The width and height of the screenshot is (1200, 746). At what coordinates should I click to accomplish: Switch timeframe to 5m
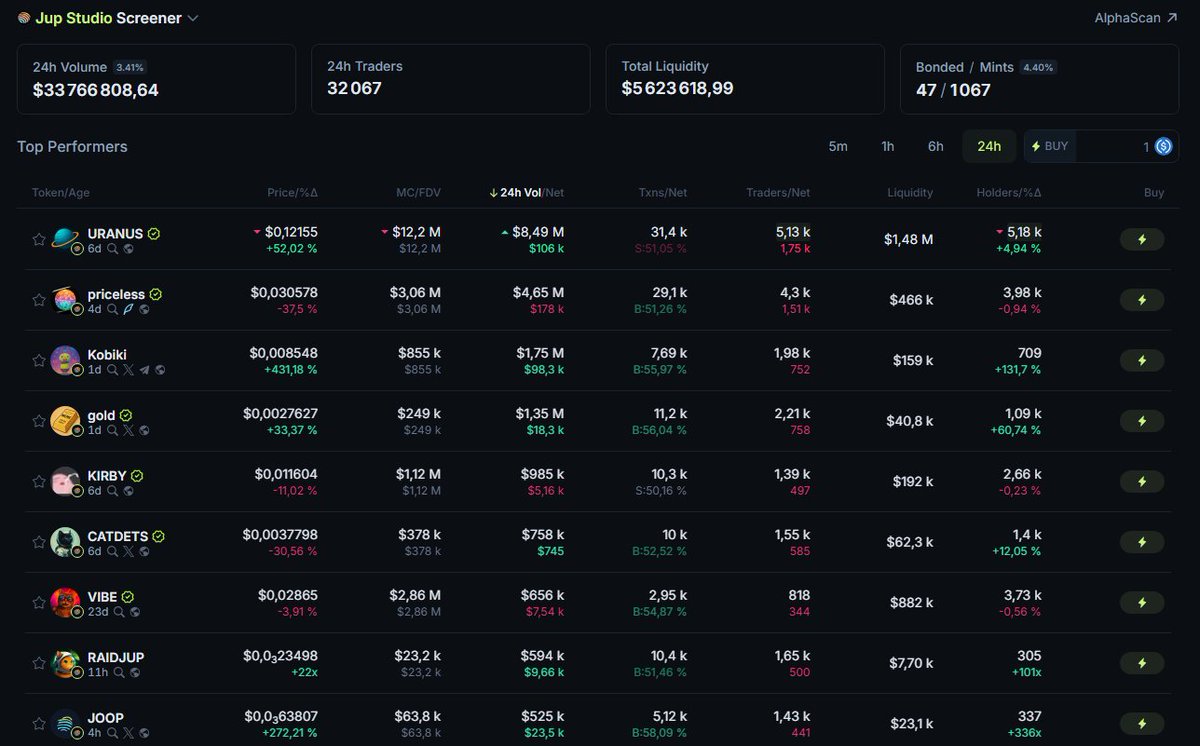pos(838,146)
